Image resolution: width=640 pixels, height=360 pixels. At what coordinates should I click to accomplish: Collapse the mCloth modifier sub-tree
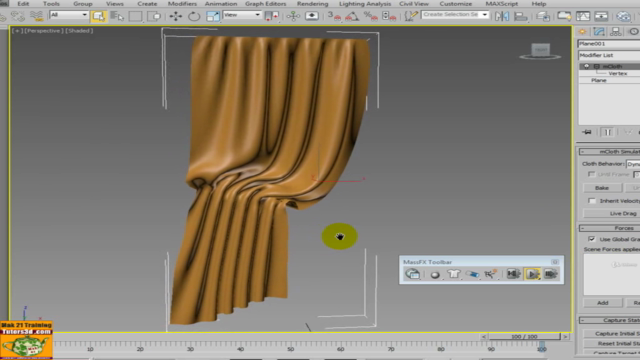(597, 66)
